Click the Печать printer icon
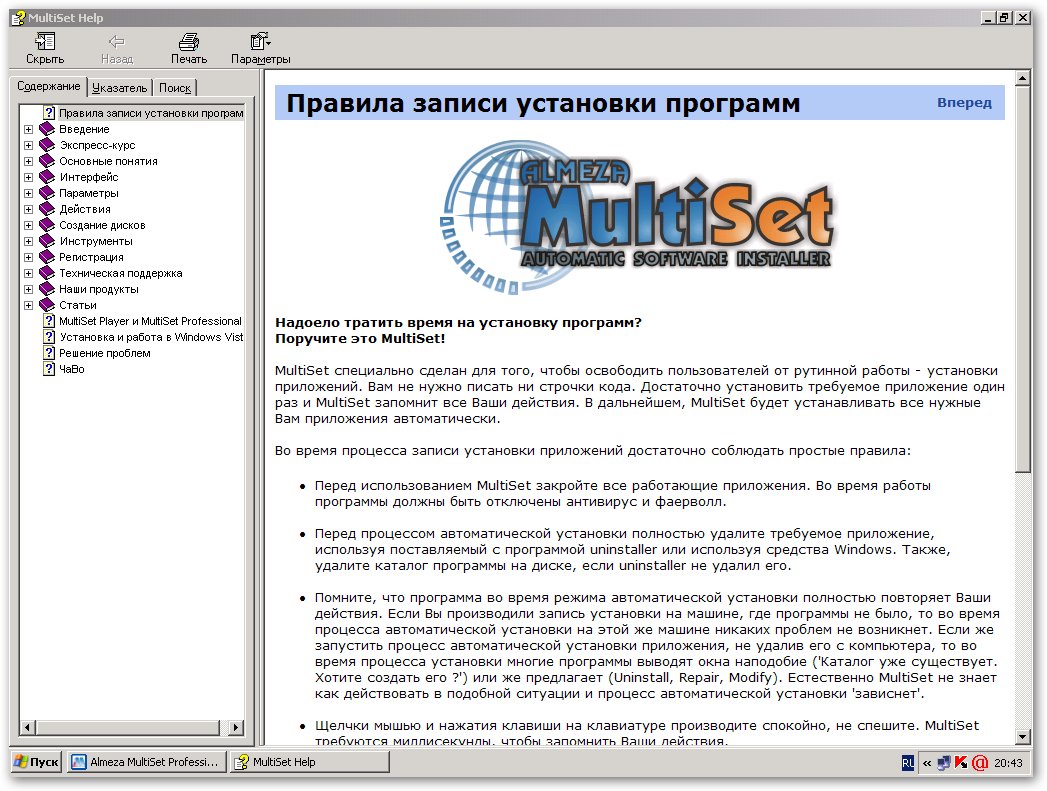This screenshot has width=1047, height=791. pyautogui.click(x=189, y=42)
